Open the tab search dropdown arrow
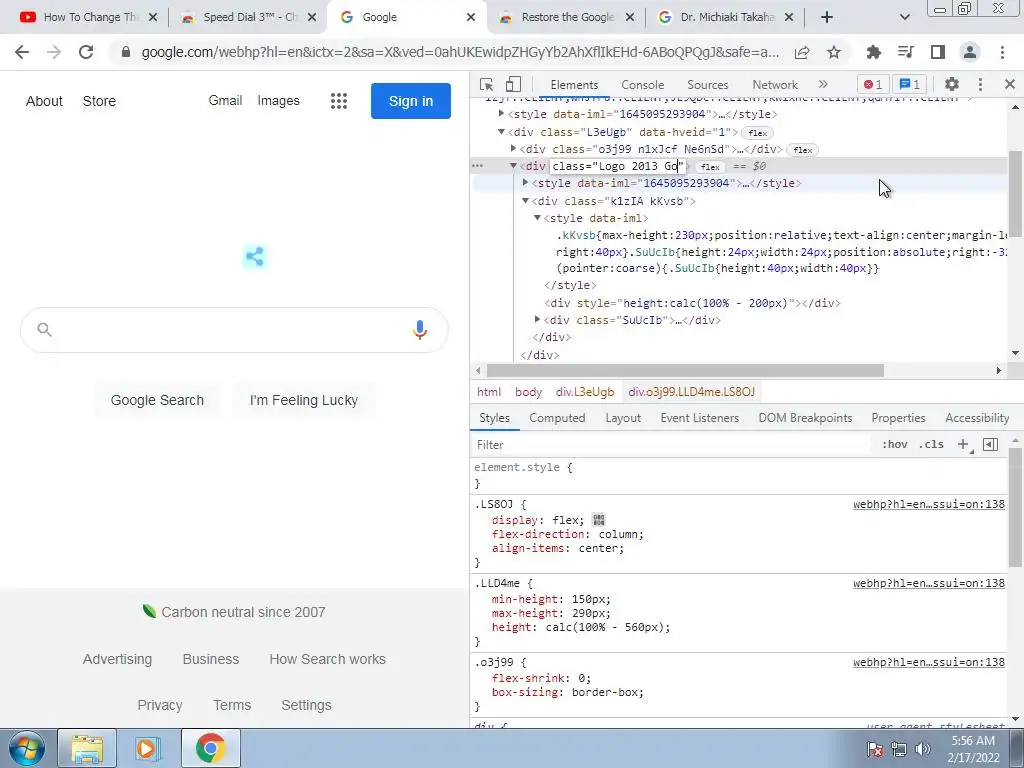Screen dimensions: 1024x768 pyautogui.click(x=904, y=17)
